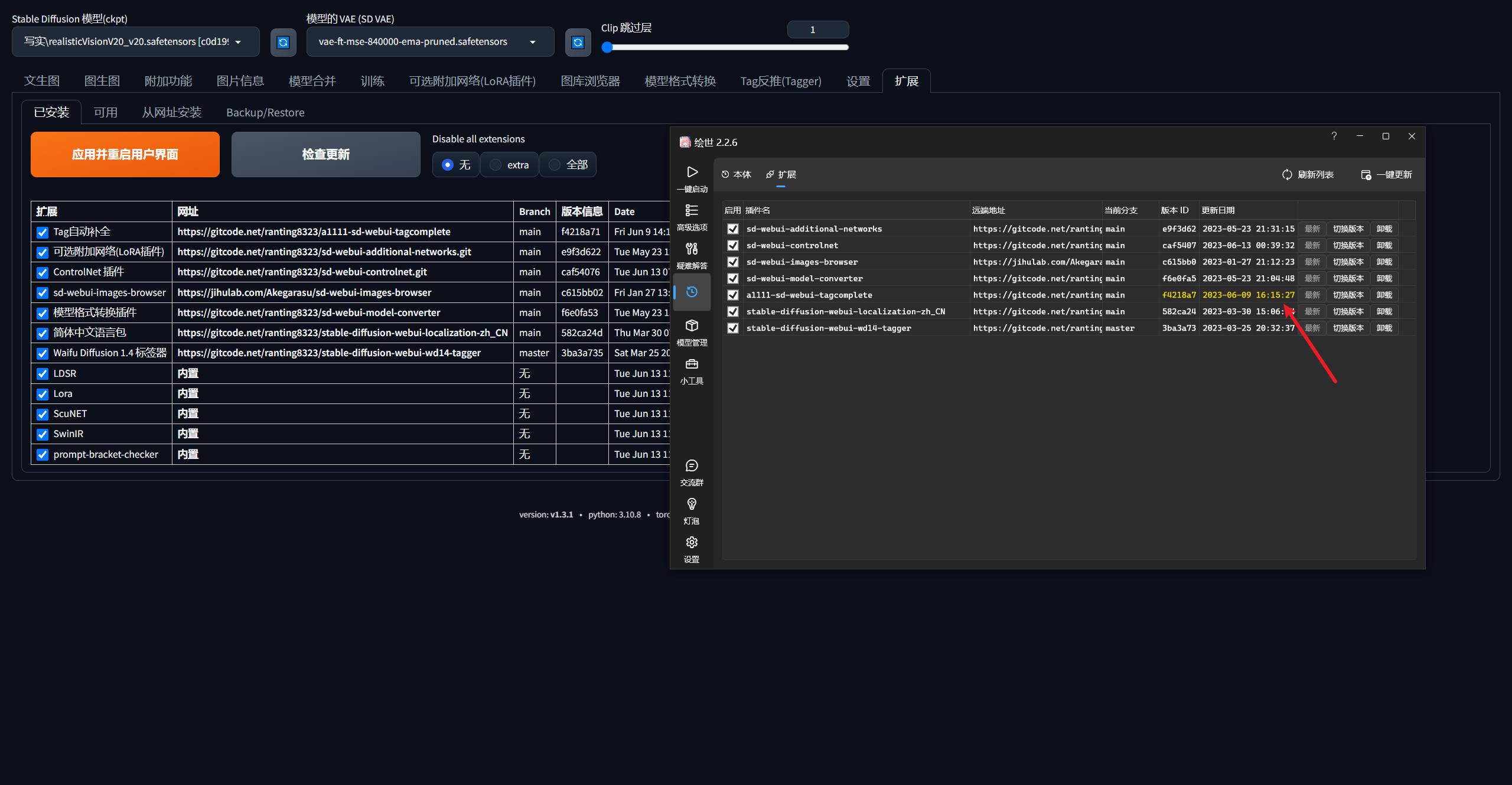Select the extra radio option
1512x785 pixels.
click(496, 165)
